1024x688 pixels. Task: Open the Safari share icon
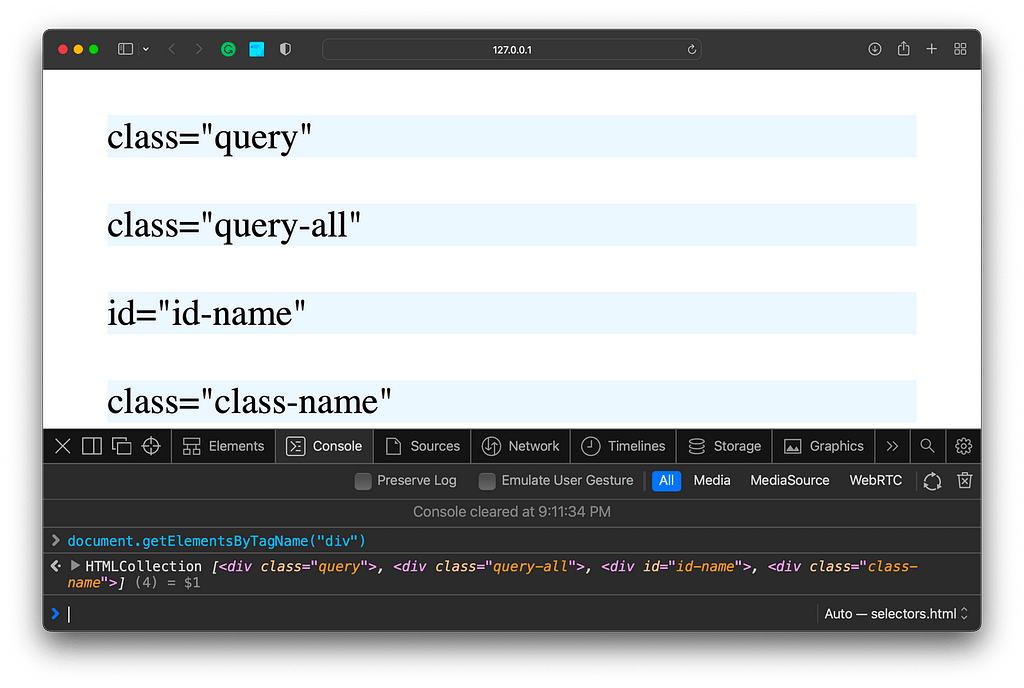coord(903,49)
